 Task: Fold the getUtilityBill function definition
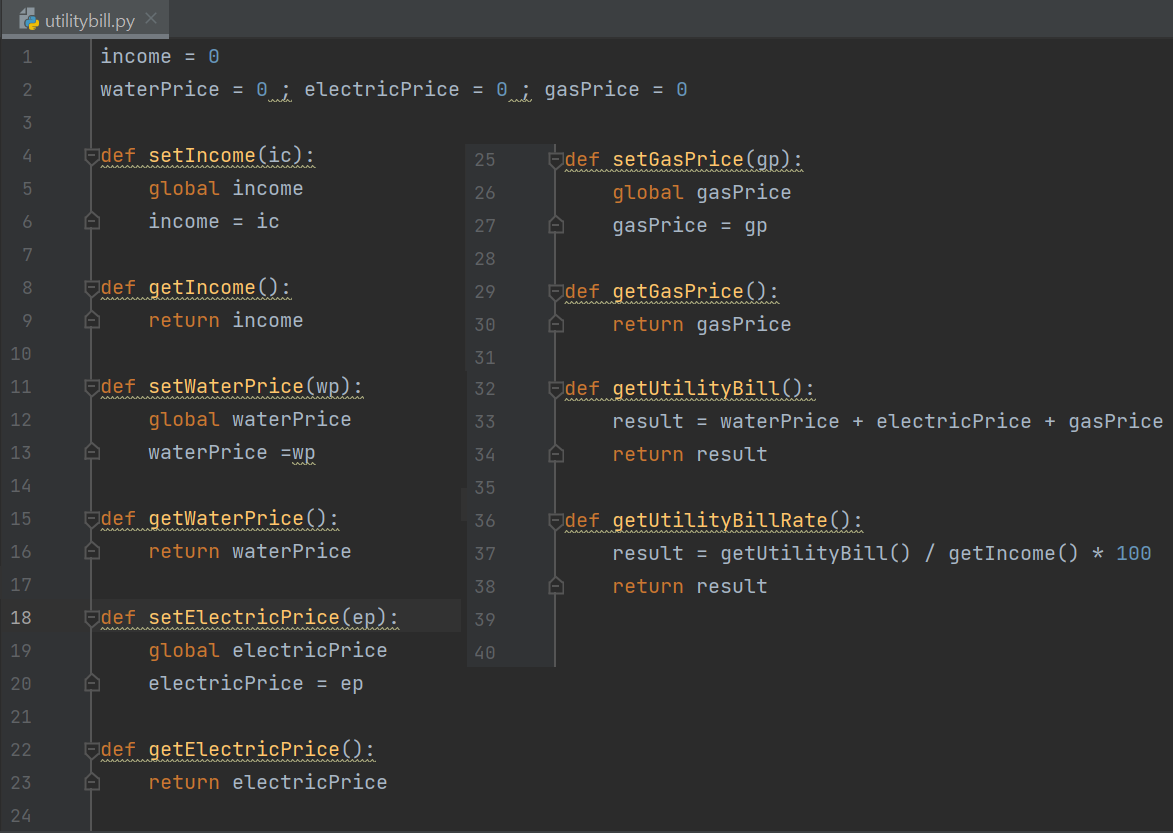tap(556, 390)
